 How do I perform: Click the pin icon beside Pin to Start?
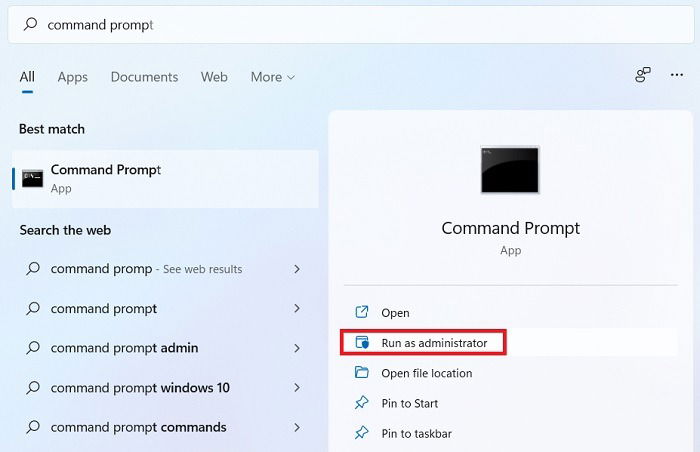click(362, 403)
